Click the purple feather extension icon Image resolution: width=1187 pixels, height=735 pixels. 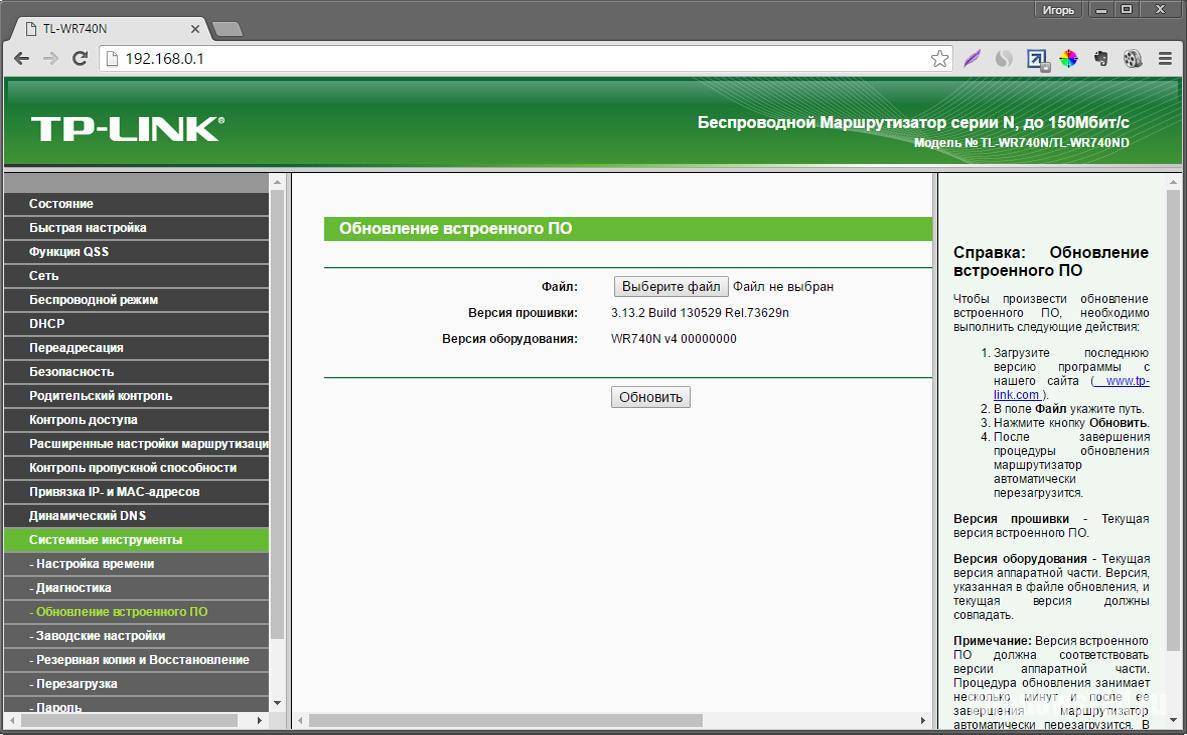[x=972, y=59]
